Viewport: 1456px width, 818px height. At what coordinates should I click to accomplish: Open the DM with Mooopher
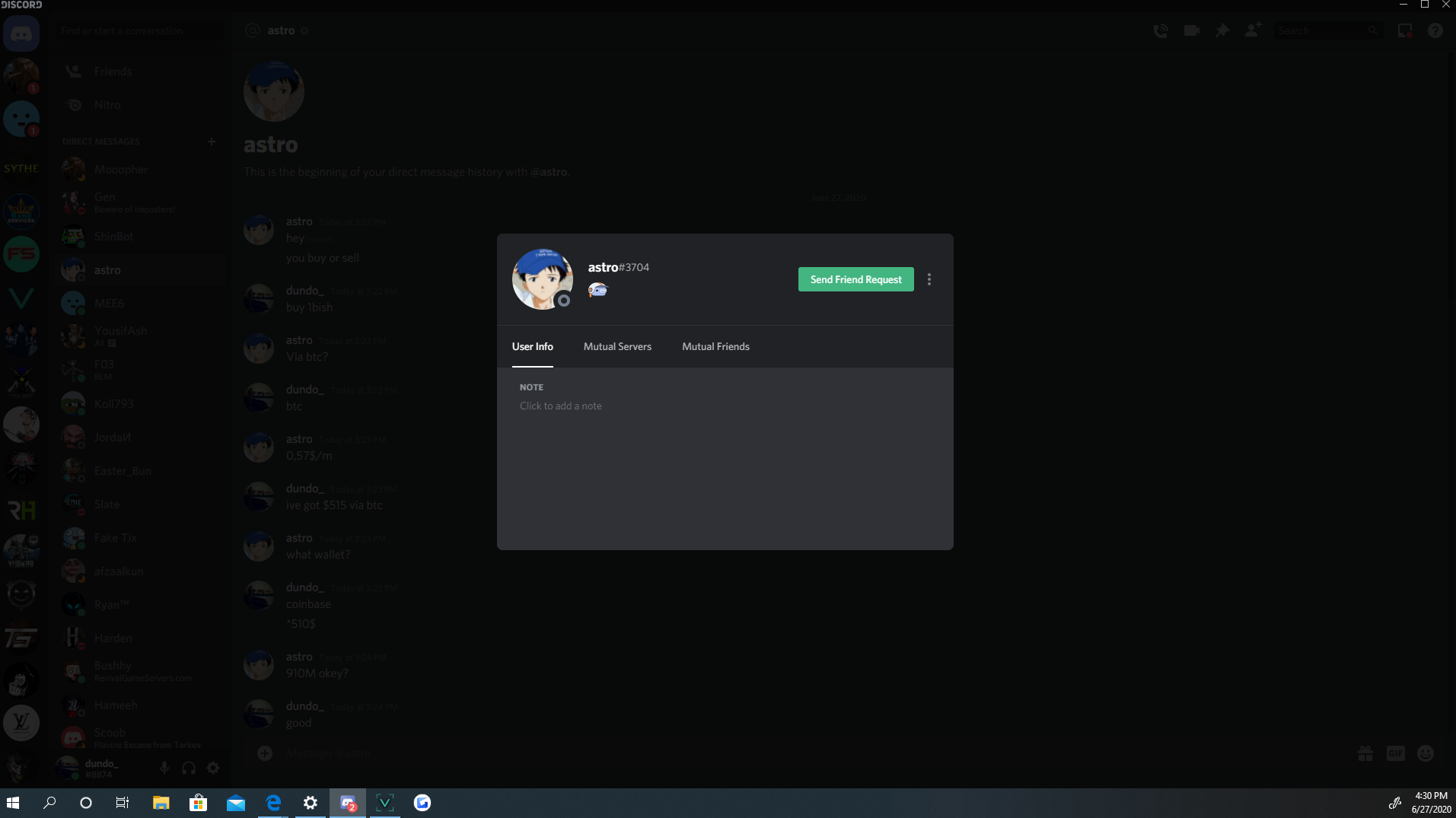140,170
